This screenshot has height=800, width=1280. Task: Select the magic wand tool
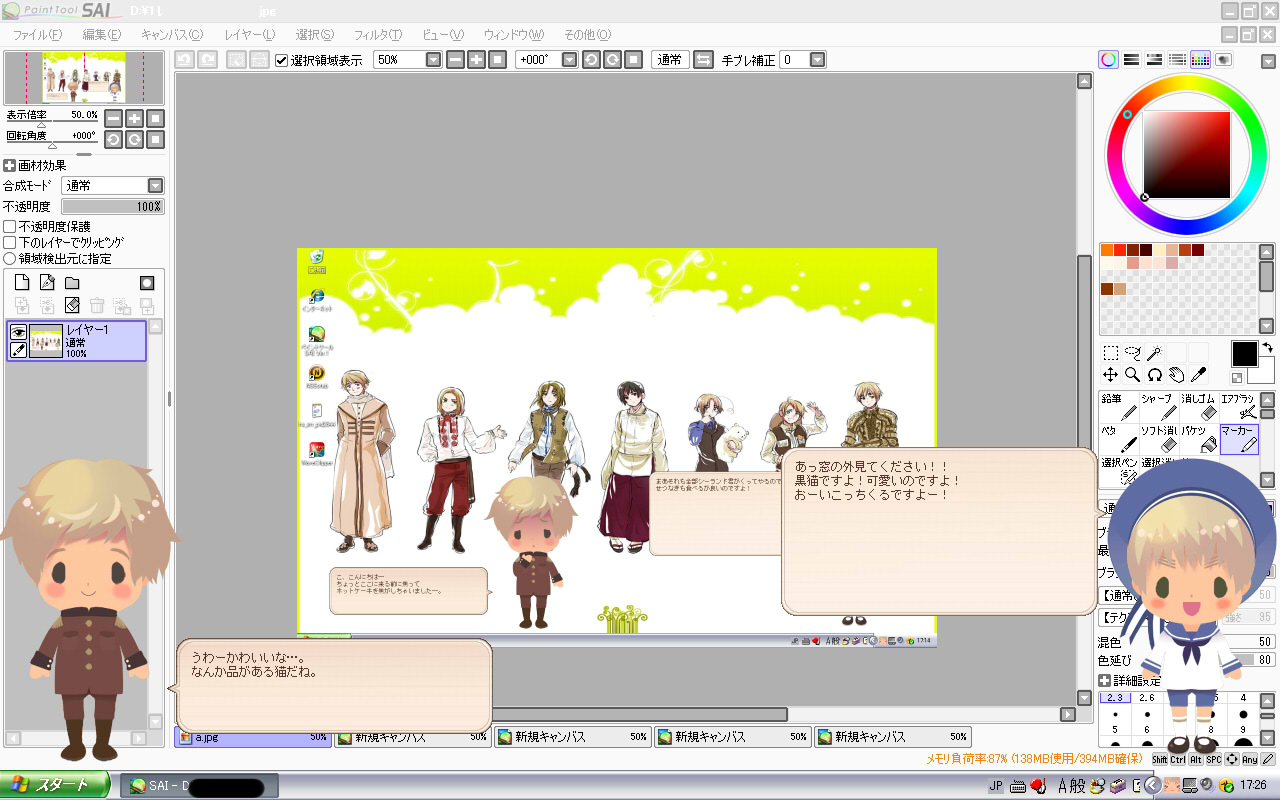point(1154,353)
